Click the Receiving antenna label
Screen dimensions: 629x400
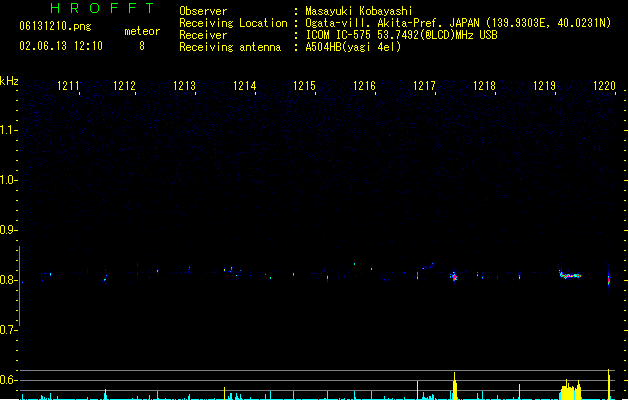coord(230,47)
